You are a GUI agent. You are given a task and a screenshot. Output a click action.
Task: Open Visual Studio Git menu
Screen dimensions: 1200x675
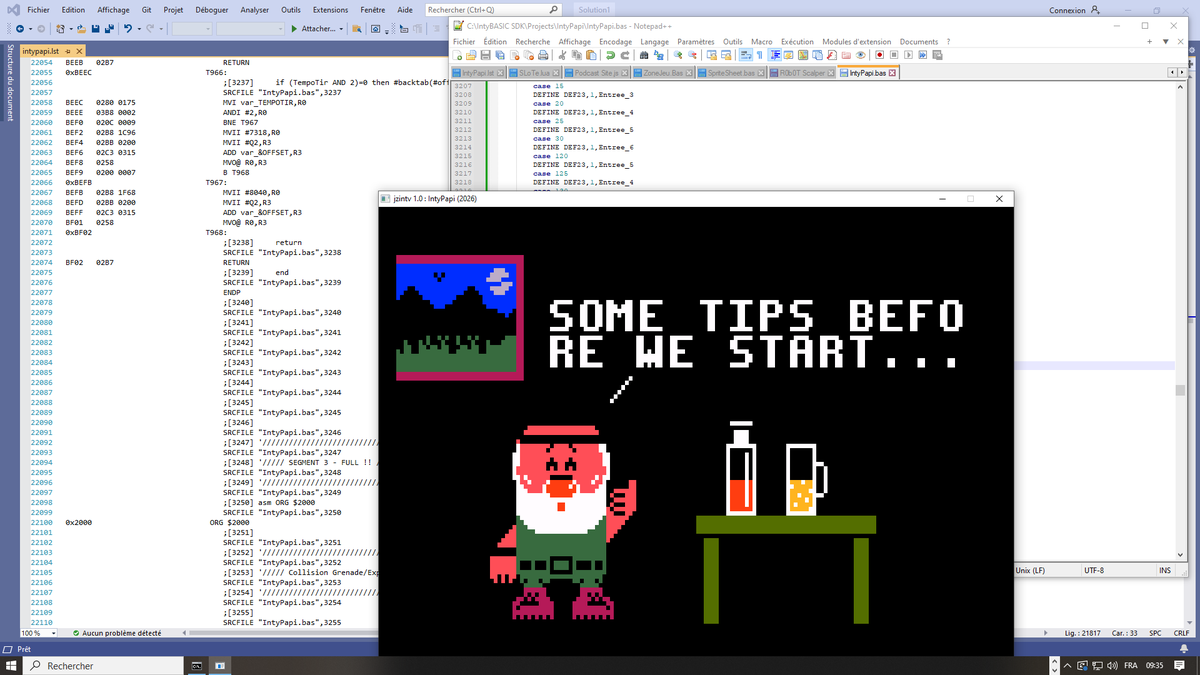(x=147, y=9)
